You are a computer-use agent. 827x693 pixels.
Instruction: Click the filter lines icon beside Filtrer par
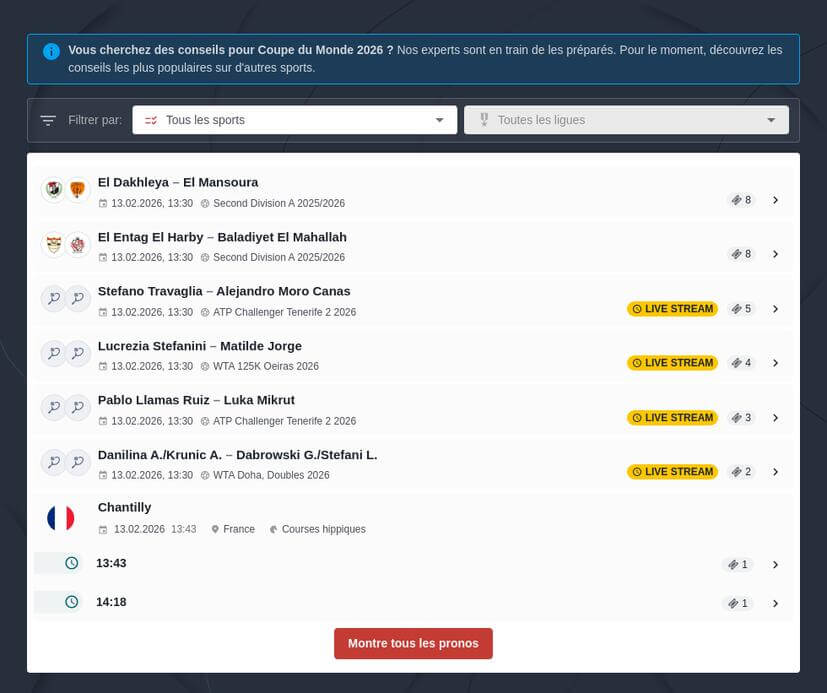[48, 121]
